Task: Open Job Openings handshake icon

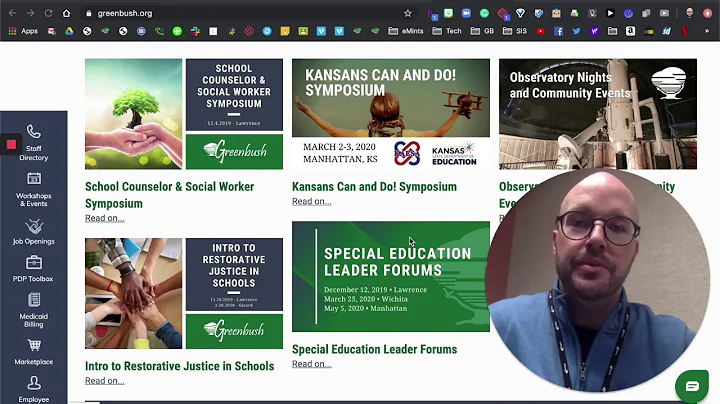Action: click(x=34, y=226)
